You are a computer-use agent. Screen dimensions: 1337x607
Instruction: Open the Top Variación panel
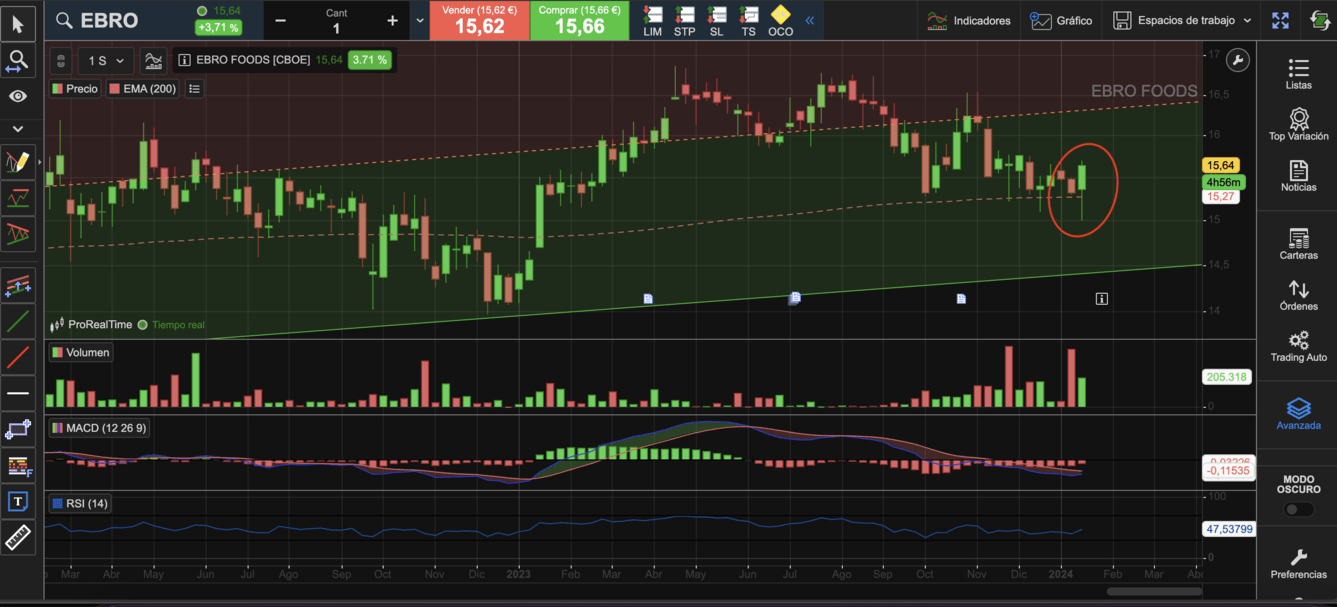tap(1299, 125)
